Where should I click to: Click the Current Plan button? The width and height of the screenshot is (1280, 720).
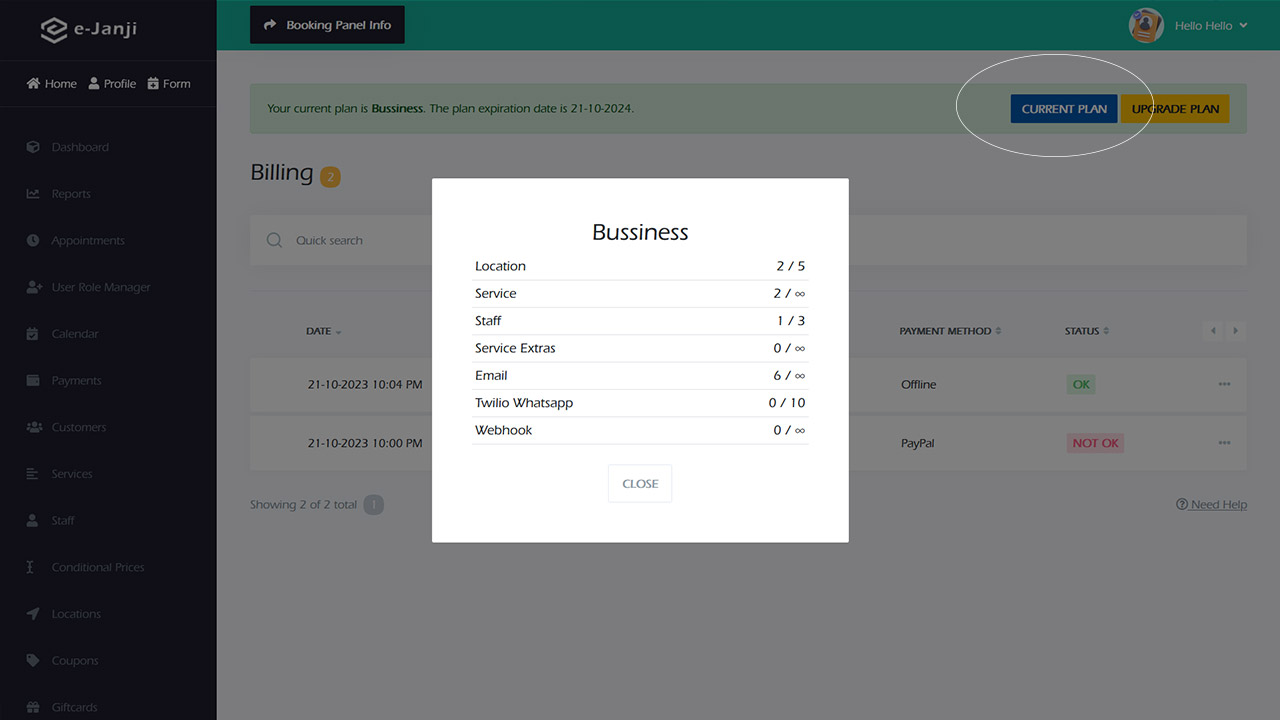1064,109
